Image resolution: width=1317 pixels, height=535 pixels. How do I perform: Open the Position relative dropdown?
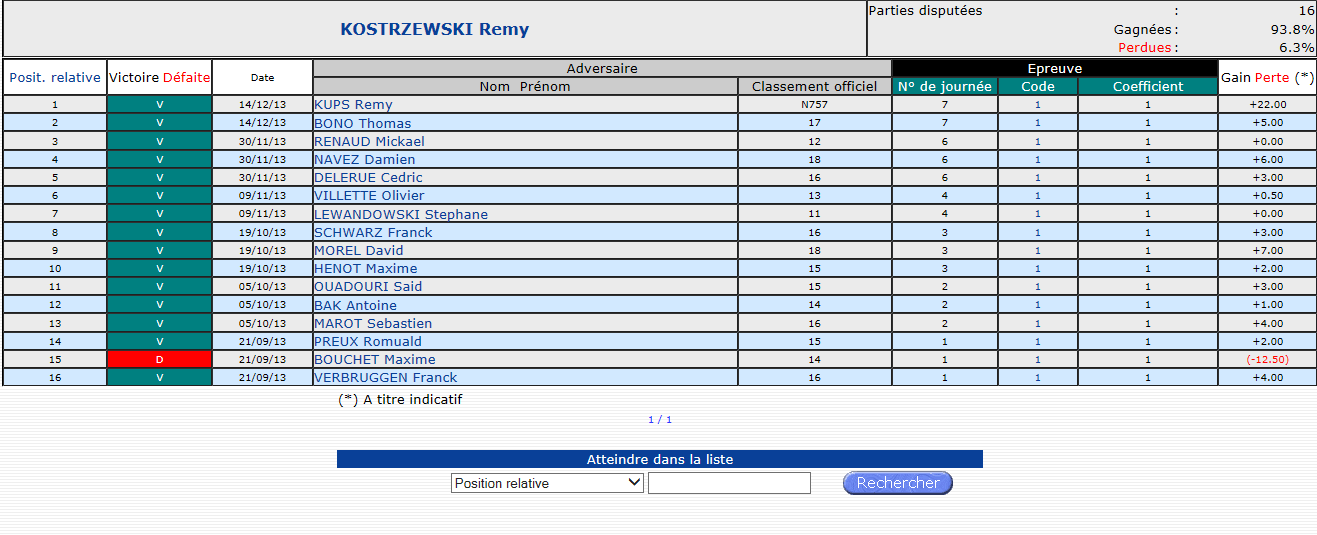click(x=547, y=483)
